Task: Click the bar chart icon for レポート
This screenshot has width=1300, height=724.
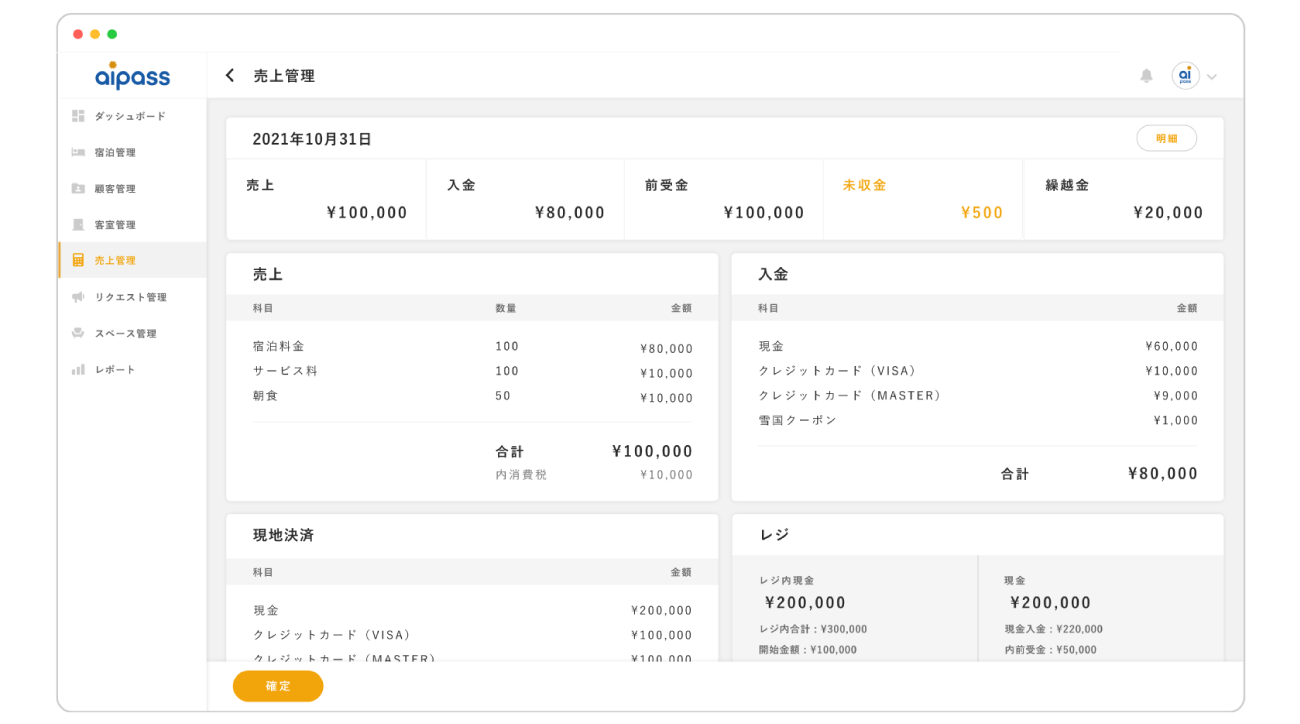Action: (x=78, y=370)
